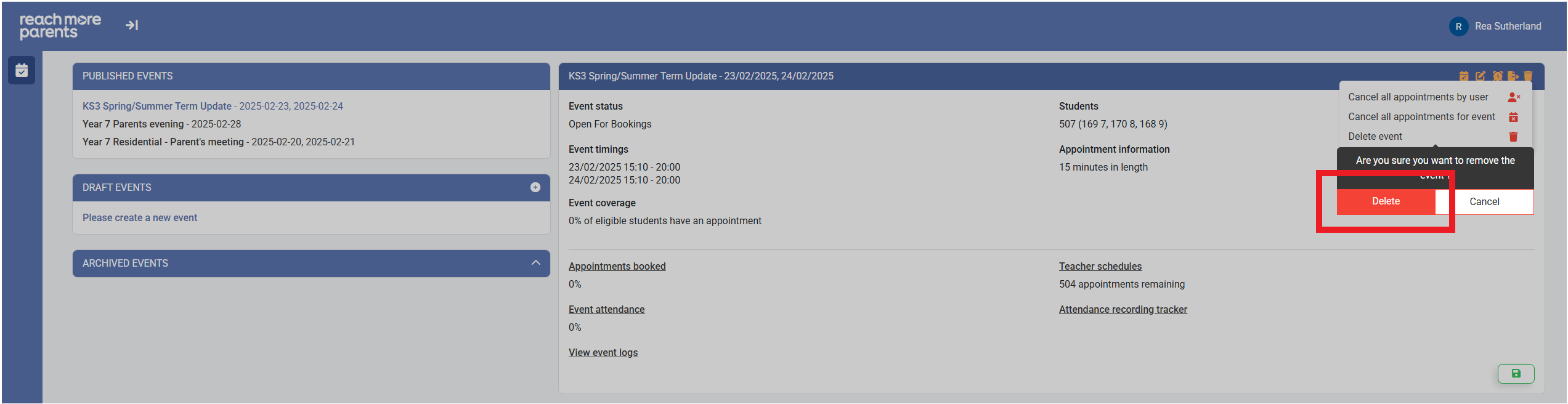Screen dimensions: 1568x404
Task: Add a new draft event with plus icon
Action: [535, 187]
